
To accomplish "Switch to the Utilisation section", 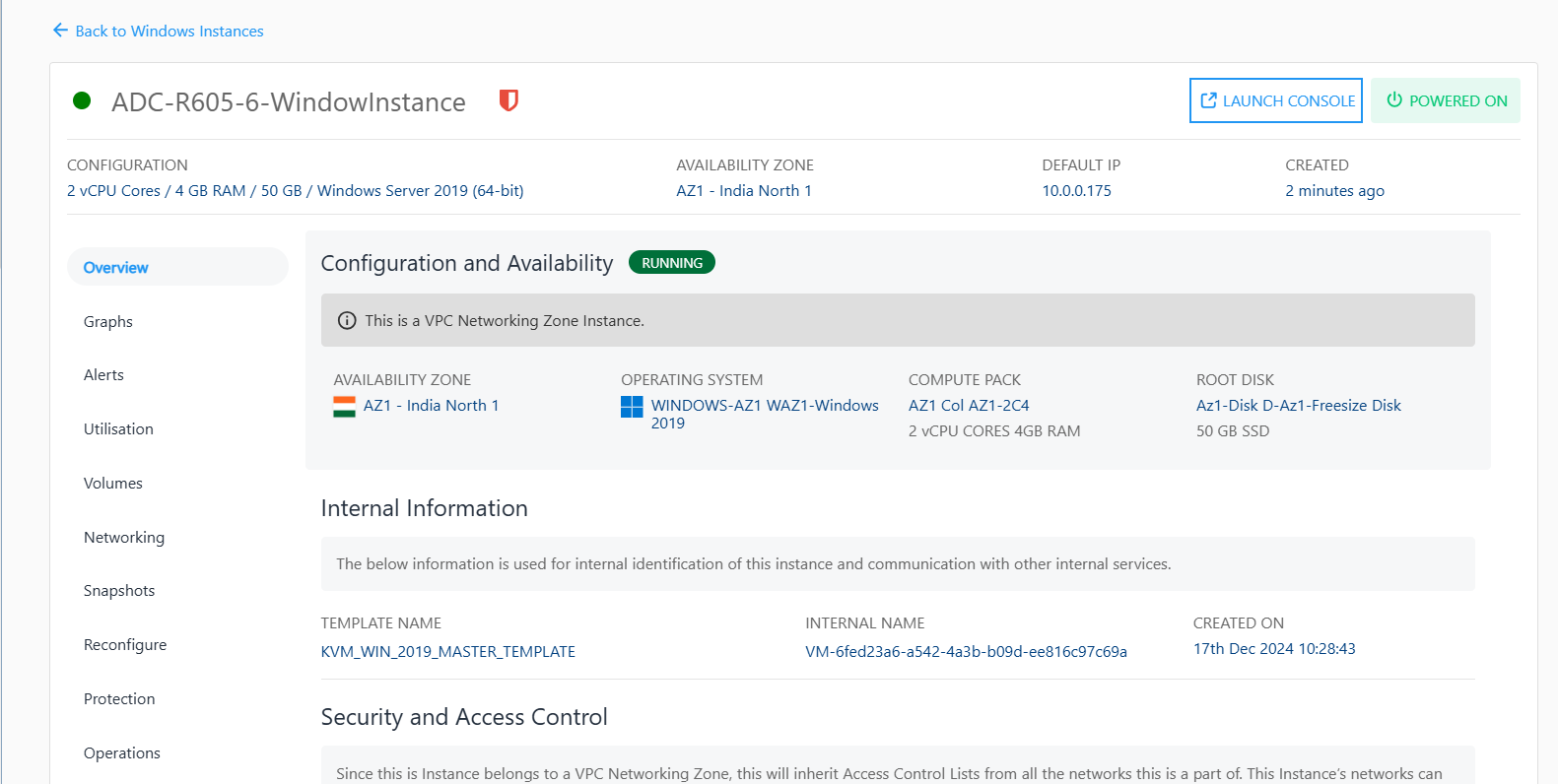I will pyautogui.click(x=118, y=429).
